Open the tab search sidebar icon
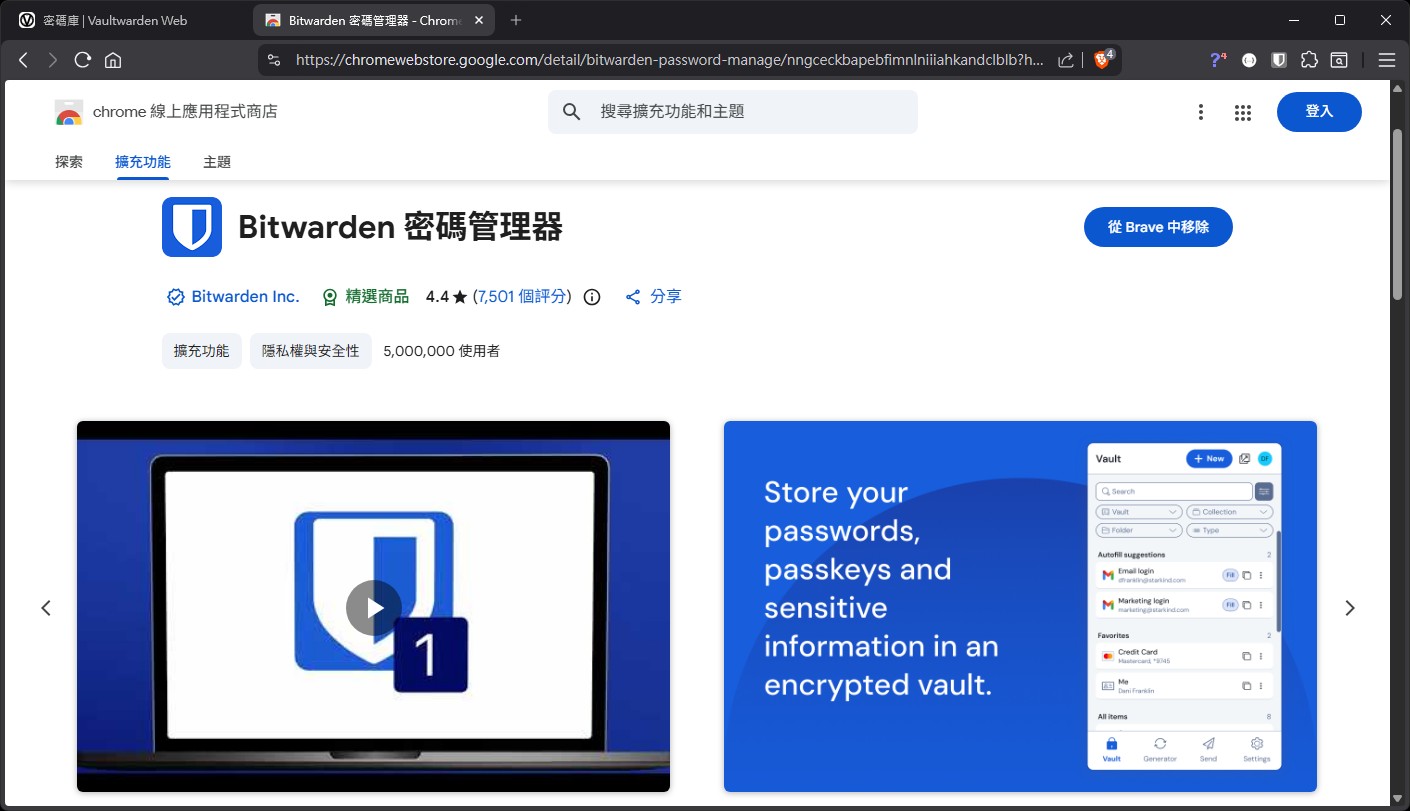The height and width of the screenshot is (811, 1410). [x=1339, y=60]
